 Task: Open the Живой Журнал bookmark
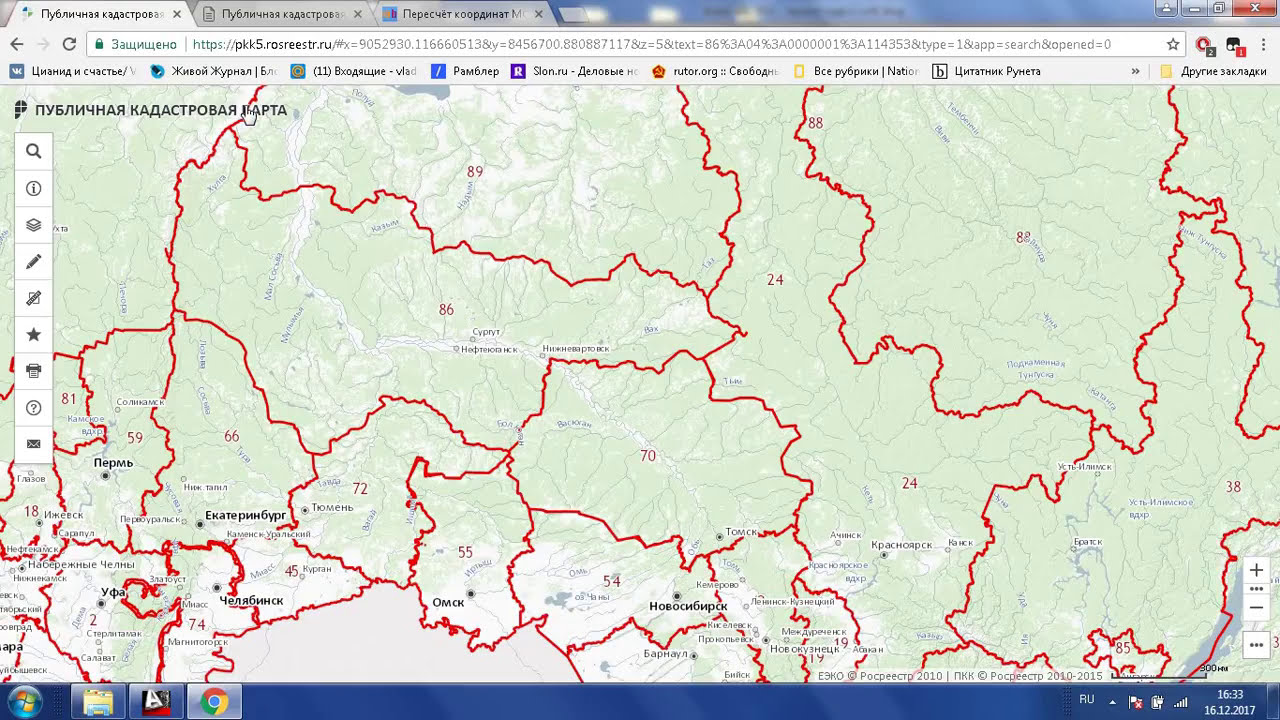(214, 71)
